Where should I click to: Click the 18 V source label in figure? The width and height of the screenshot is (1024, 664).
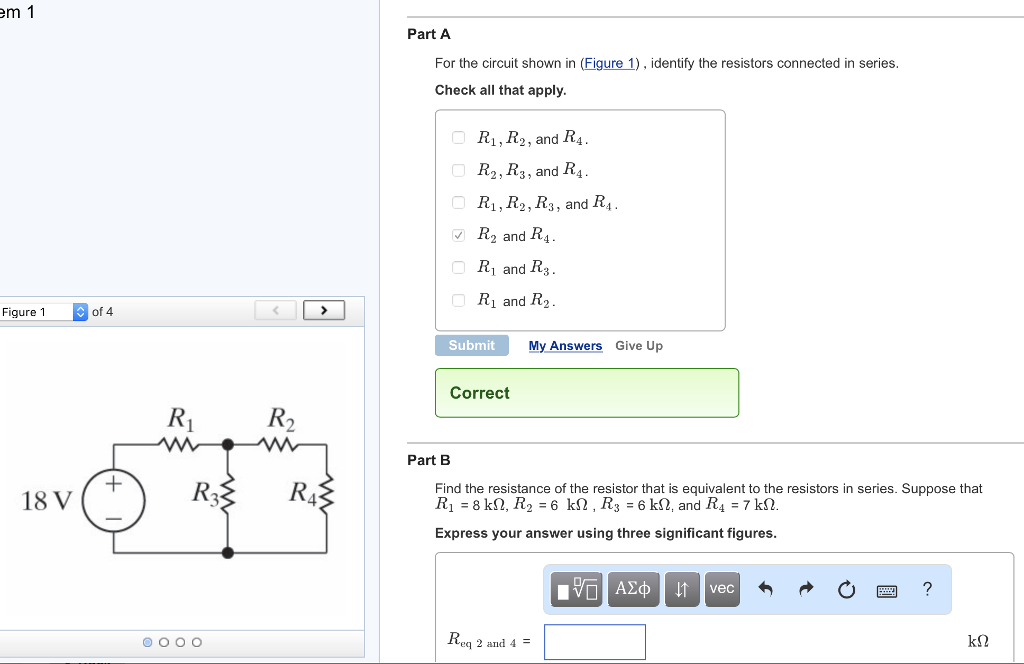[46, 501]
